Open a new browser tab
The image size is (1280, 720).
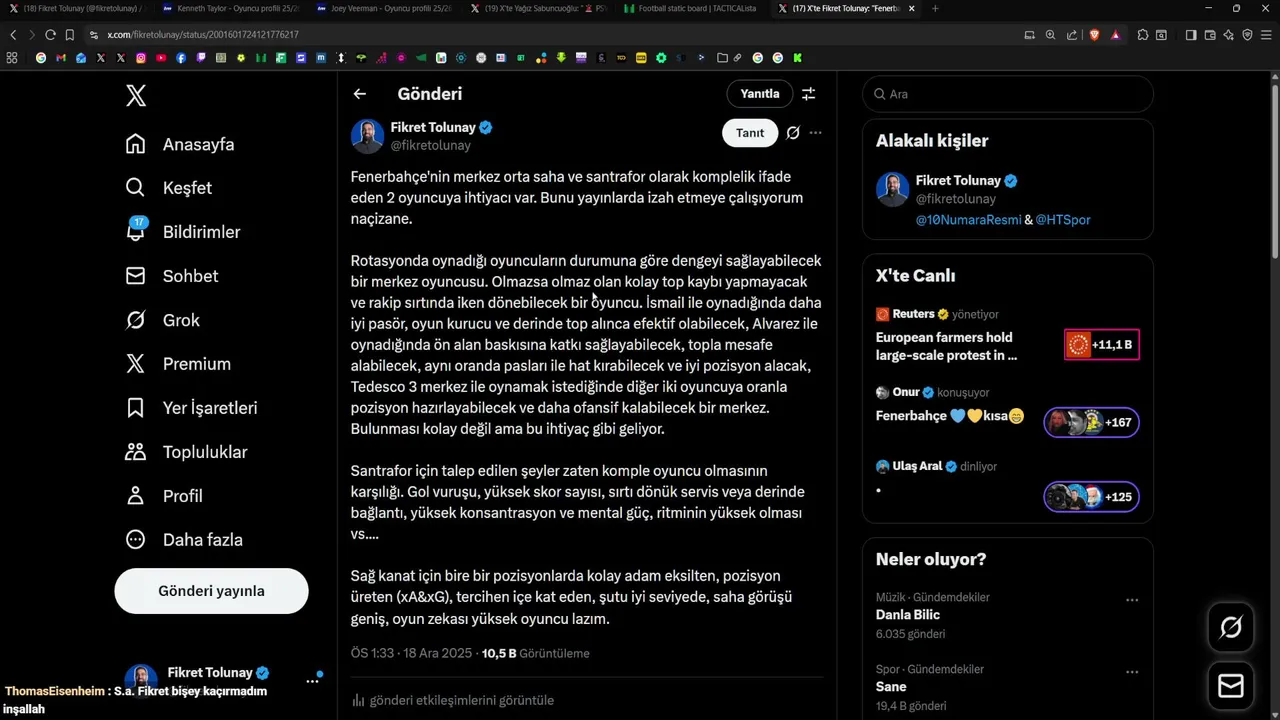click(935, 8)
